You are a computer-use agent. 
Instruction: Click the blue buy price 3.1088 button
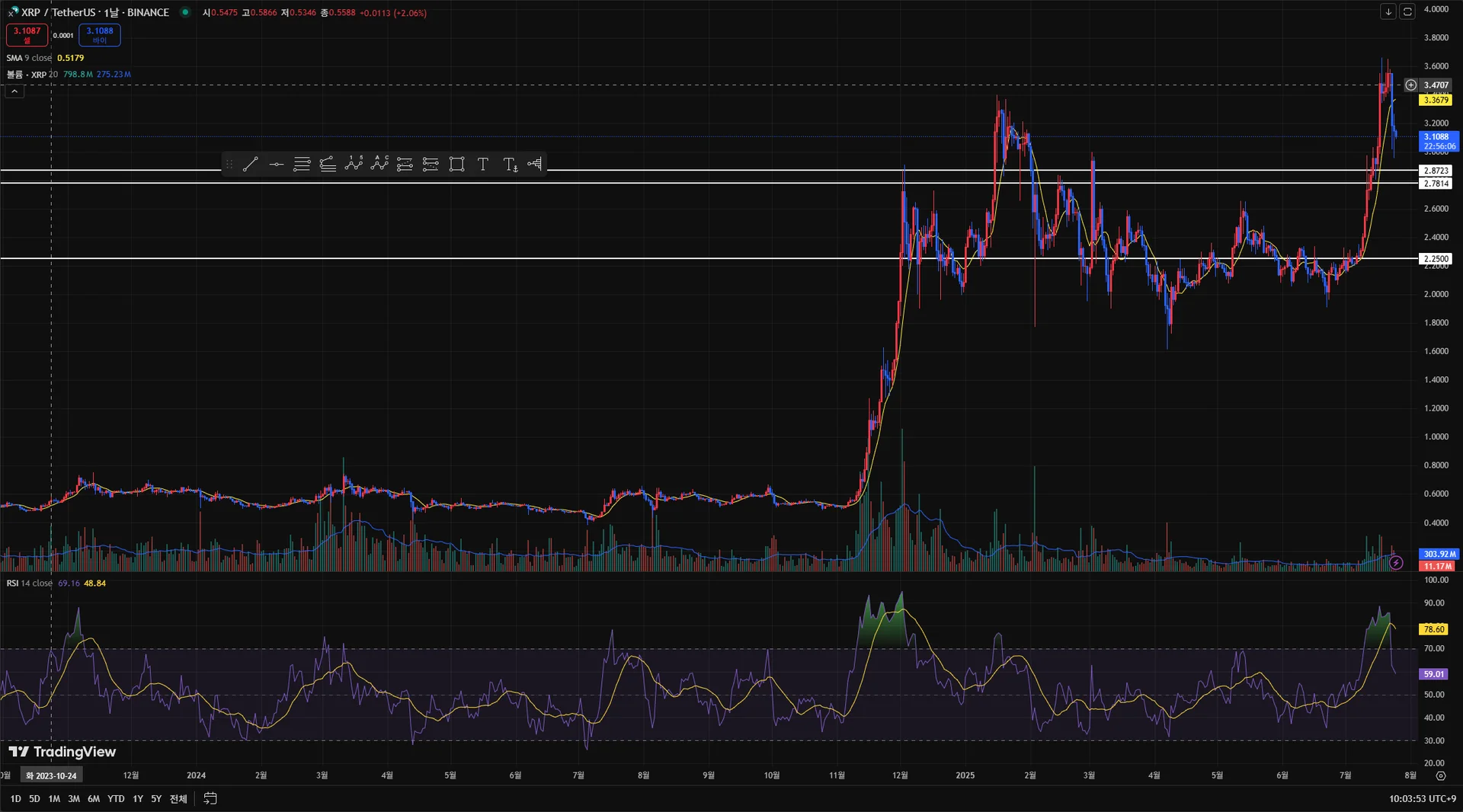pyautogui.click(x=100, y=35)
